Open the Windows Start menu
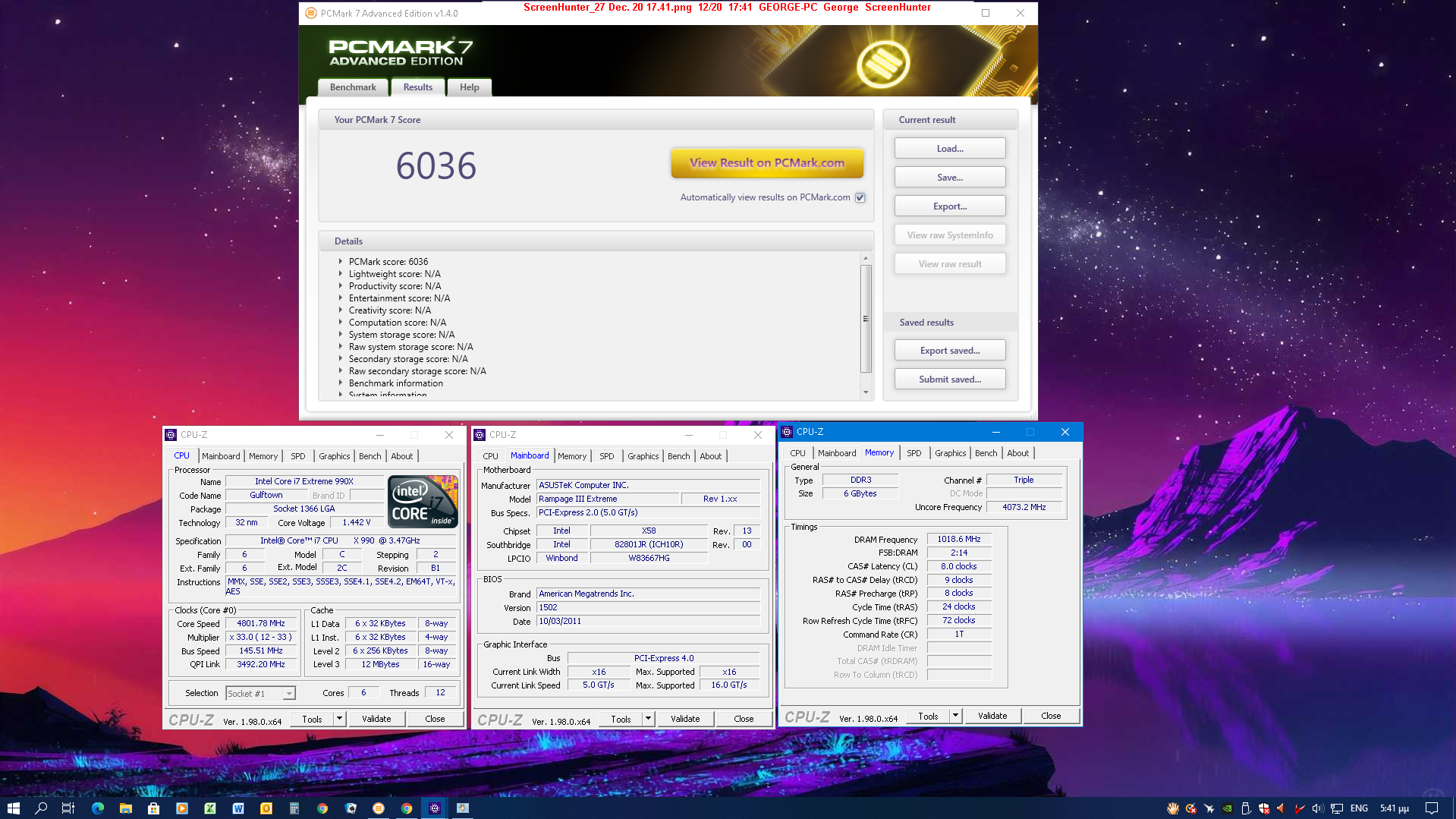This screenshot has width=1456, height=819. [13, 808]
